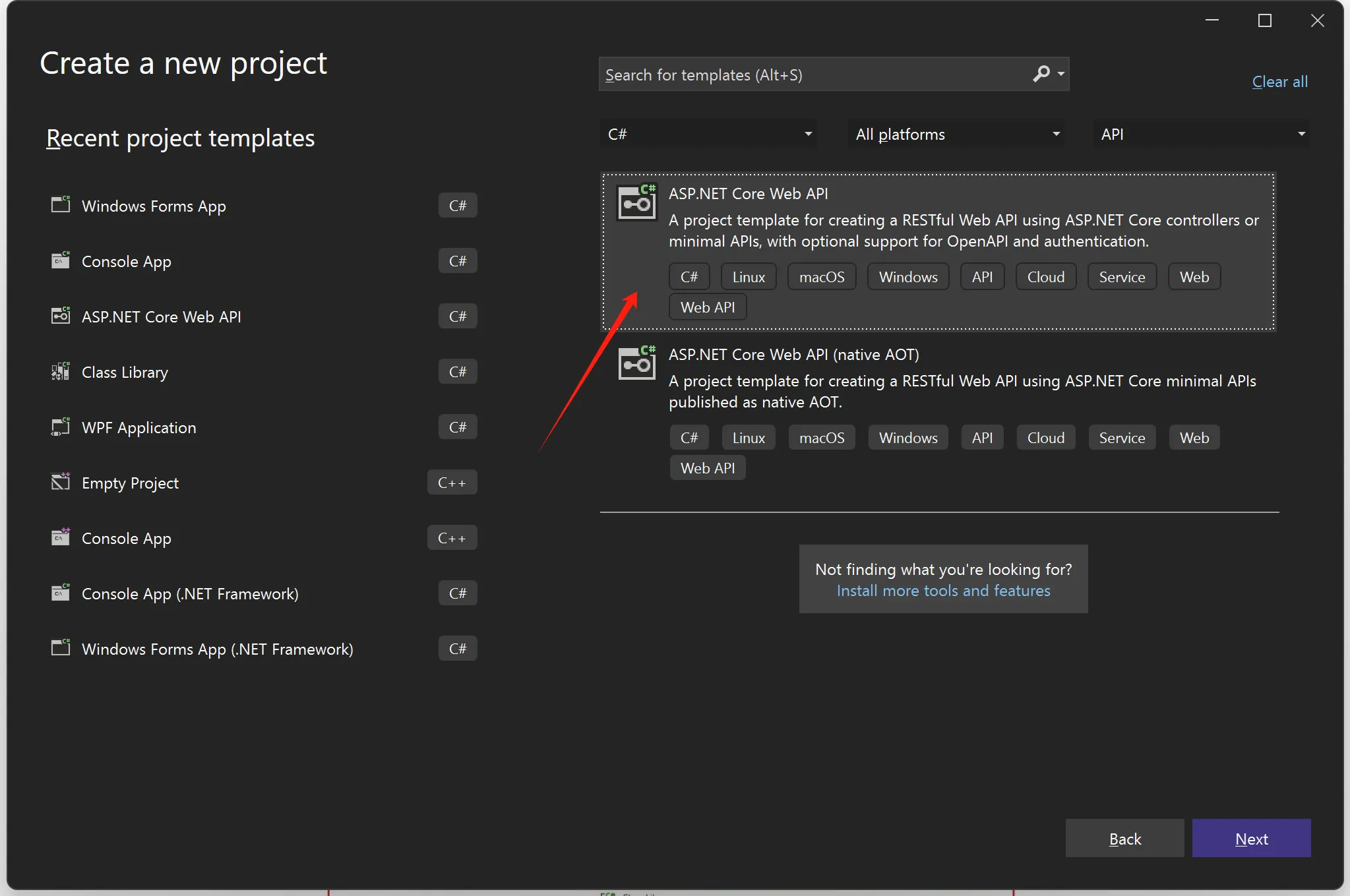Click the WPF Application icon
This screenshot has width=1350, height=896.
(61, 426)
